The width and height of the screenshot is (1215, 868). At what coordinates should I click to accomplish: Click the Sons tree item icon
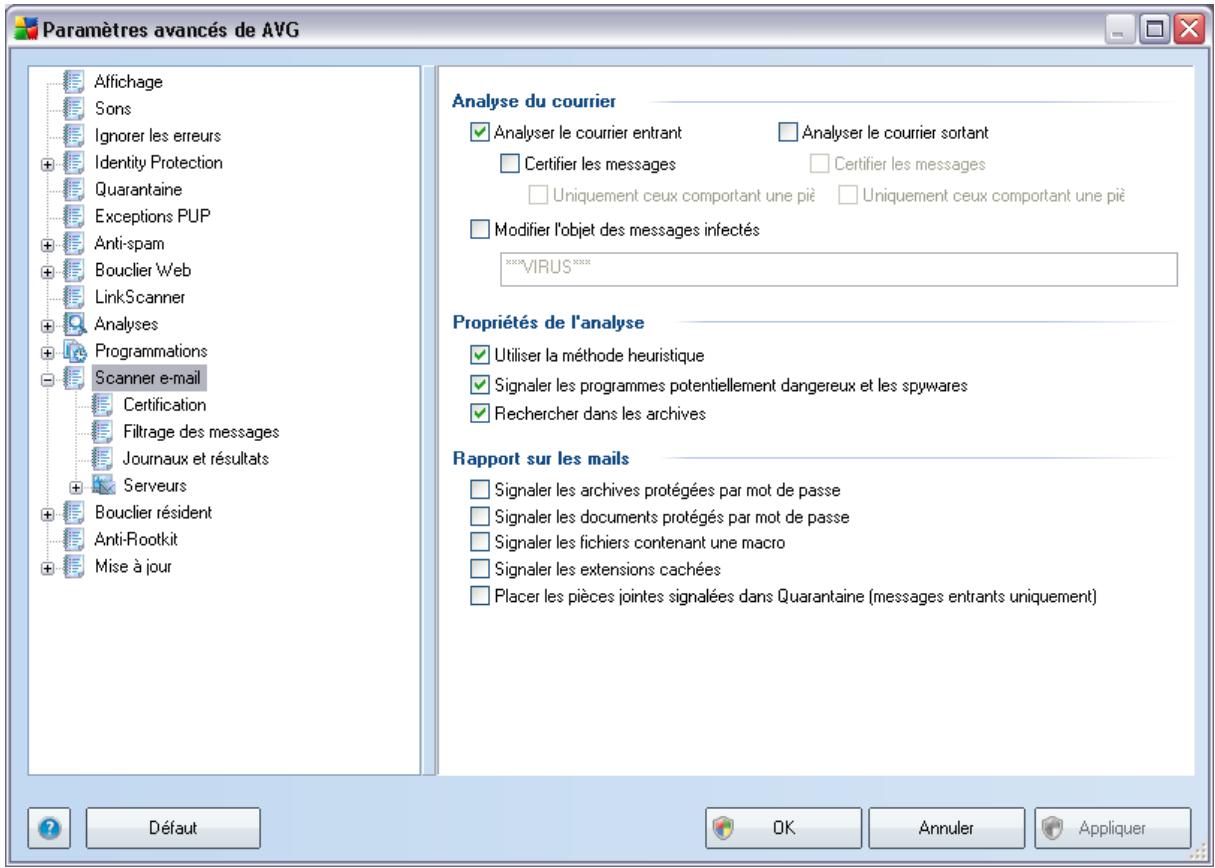point(72,107)
